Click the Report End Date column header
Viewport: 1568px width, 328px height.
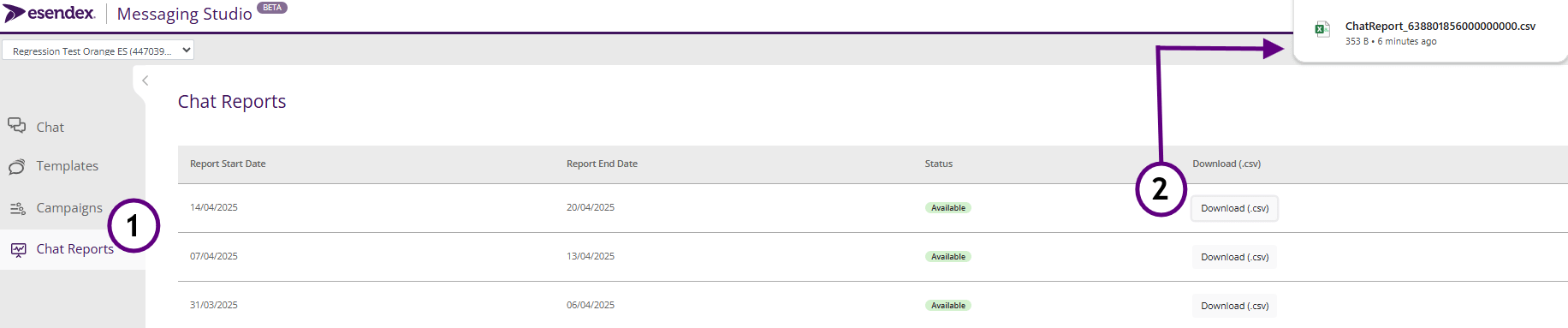pos(602,164)
